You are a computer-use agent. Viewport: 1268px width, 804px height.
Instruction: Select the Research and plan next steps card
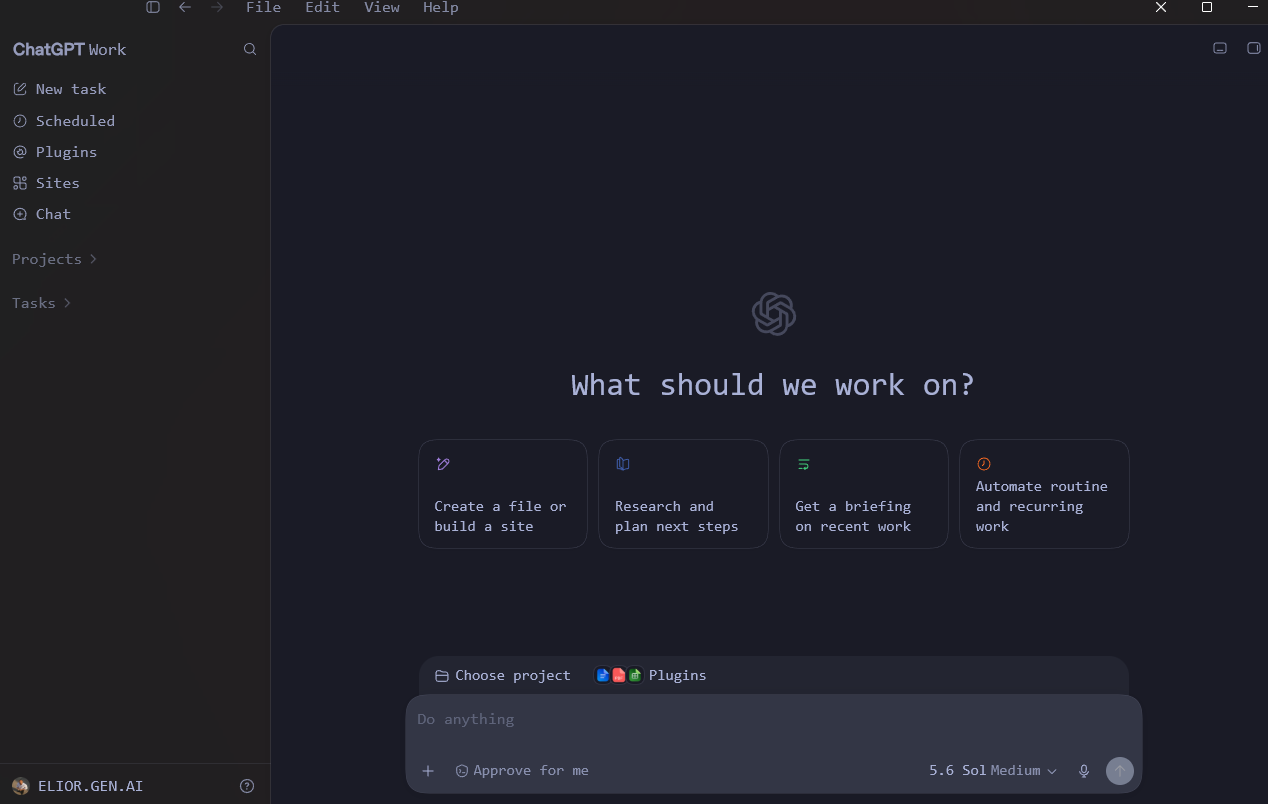point(683,494)
